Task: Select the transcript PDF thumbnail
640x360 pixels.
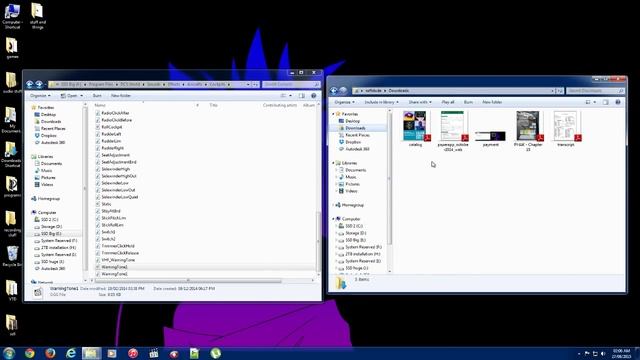Action: click(x=566, y=129)
